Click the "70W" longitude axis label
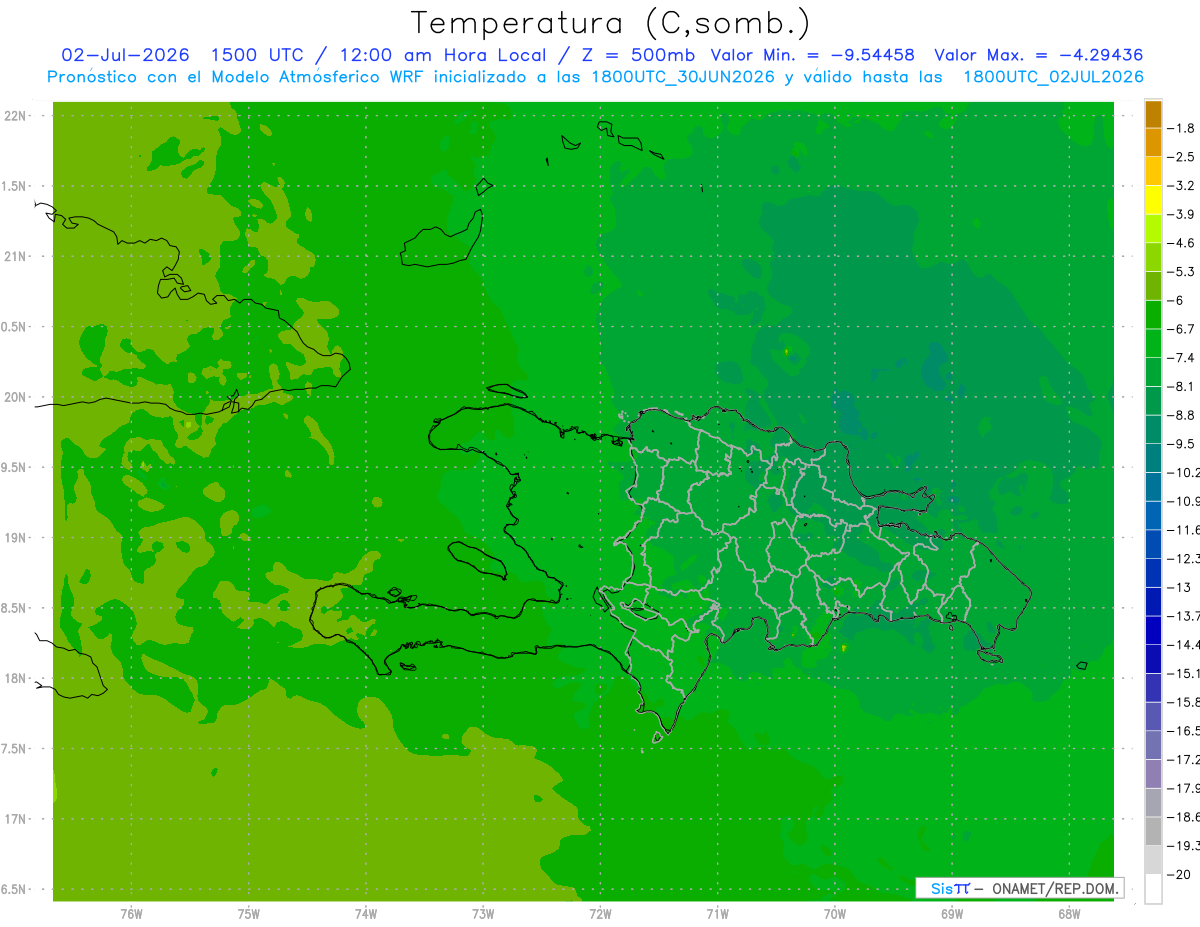Image resolution: width=1200 pixels, height=927 pixels. 835,913
